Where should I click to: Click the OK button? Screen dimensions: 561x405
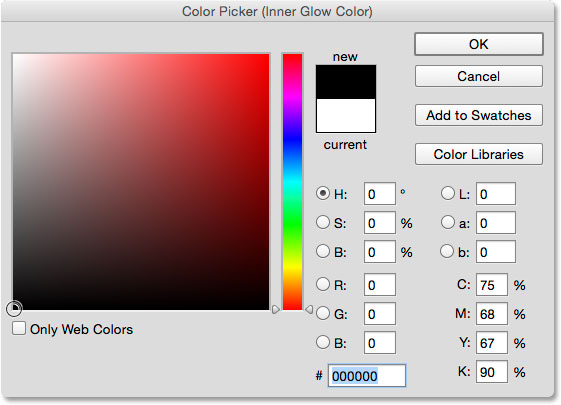479,44
